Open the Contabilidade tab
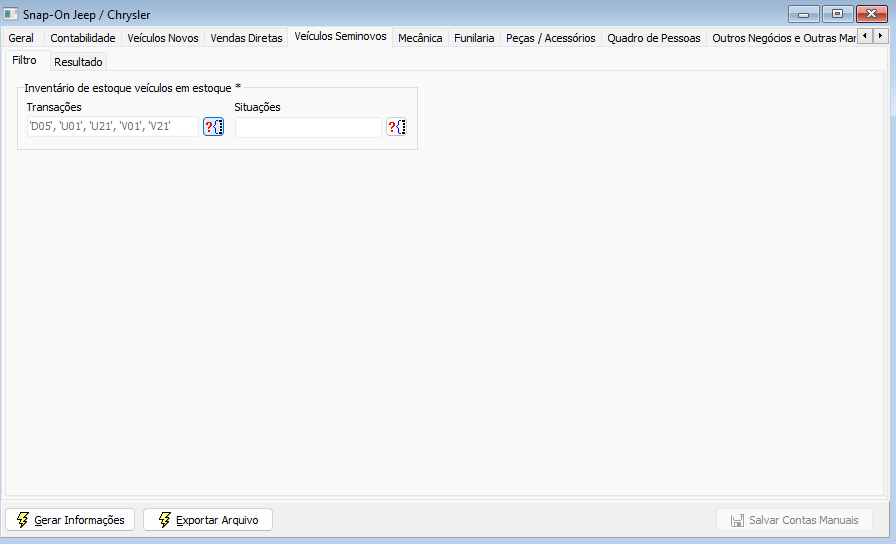This screenshot has height=544, width=896. coord(83,38)
